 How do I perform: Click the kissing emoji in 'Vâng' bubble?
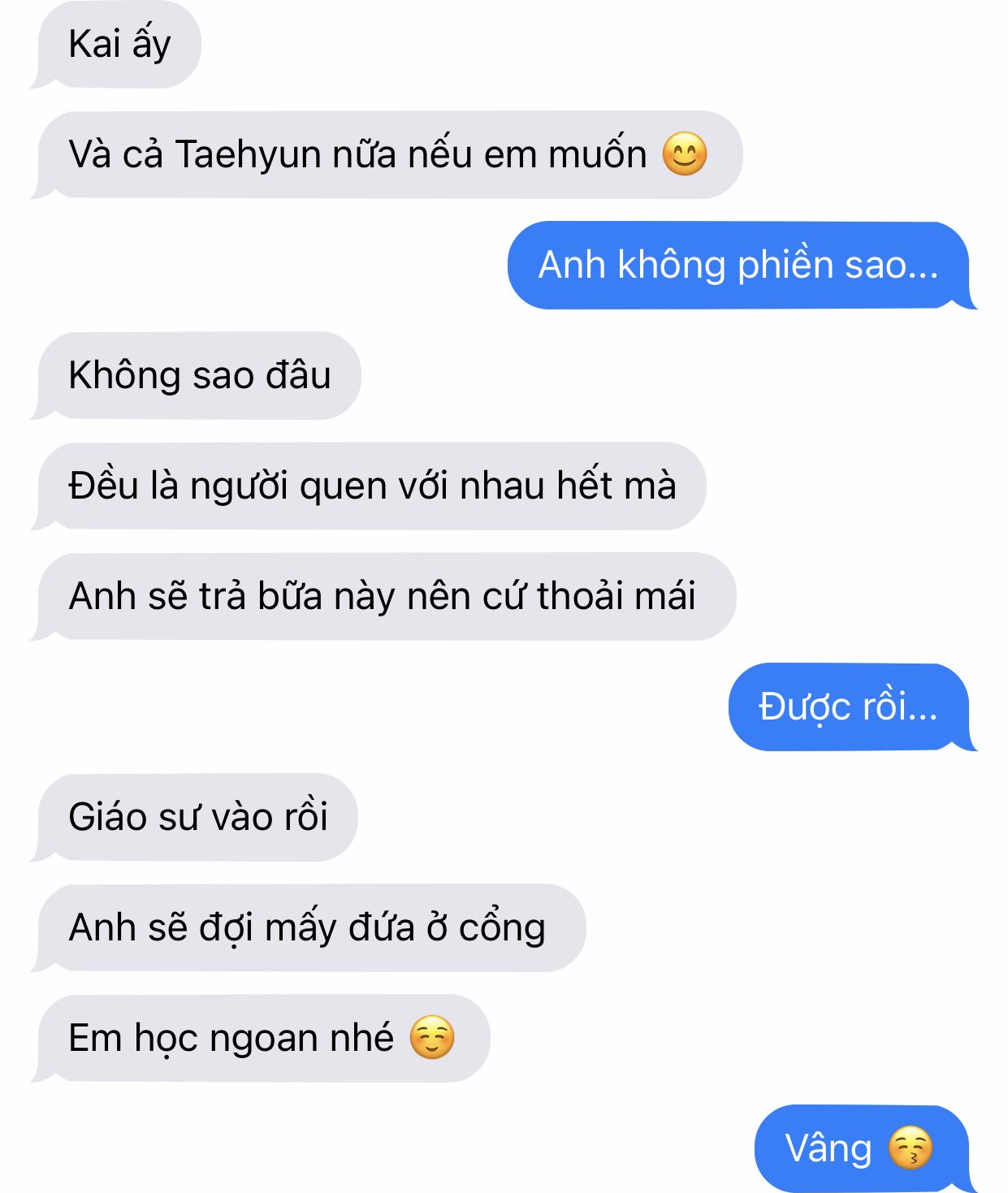click(910, 1148)
